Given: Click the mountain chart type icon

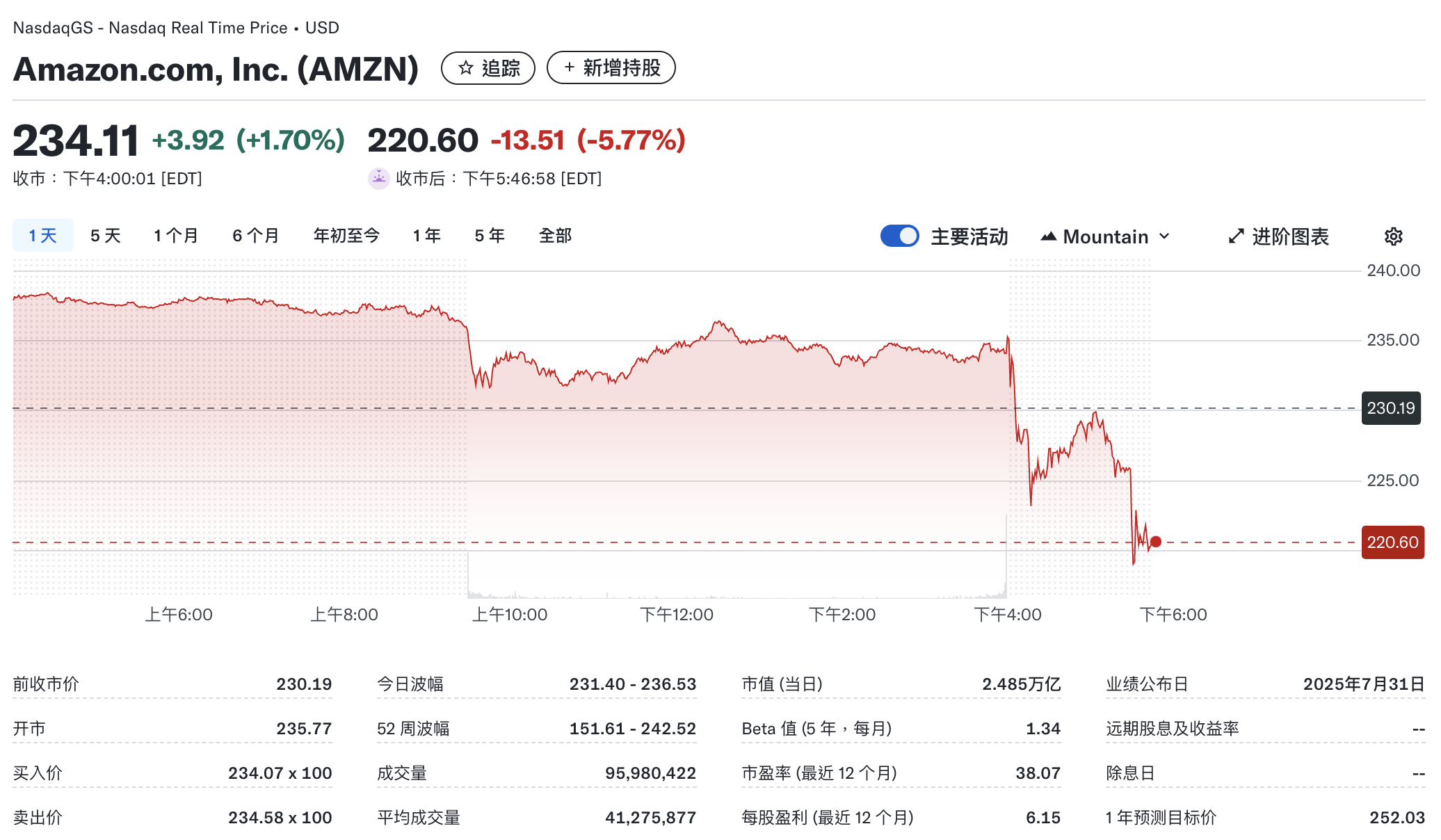Looking at the screenshot, I should click(1049, 236).
